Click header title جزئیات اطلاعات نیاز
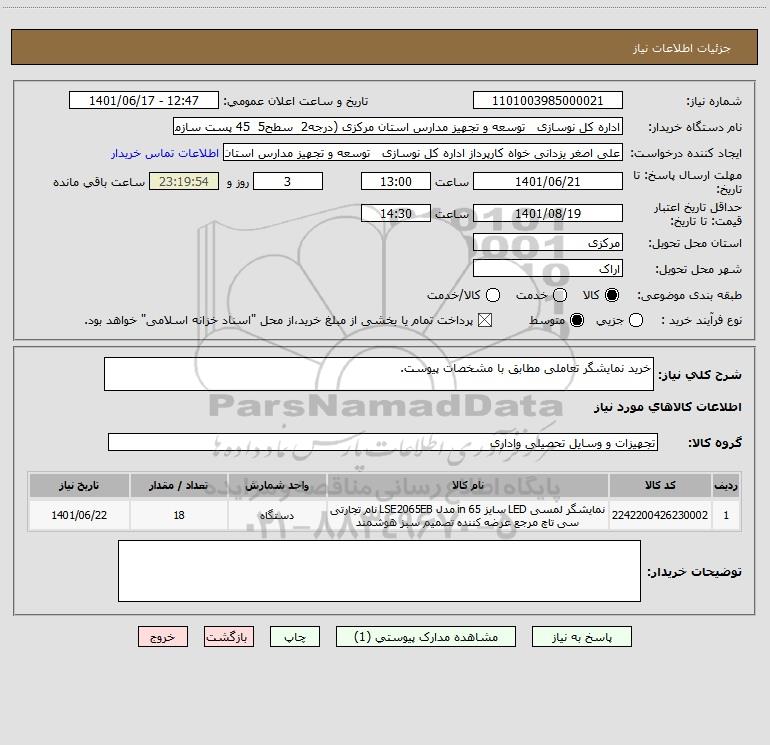The height and width of the screenshot is (745, 770). tap(682, 48)
